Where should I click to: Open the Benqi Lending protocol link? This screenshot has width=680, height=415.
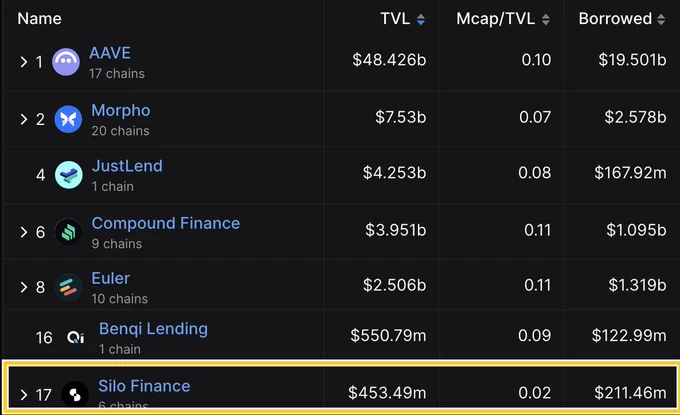pos(153,329)
